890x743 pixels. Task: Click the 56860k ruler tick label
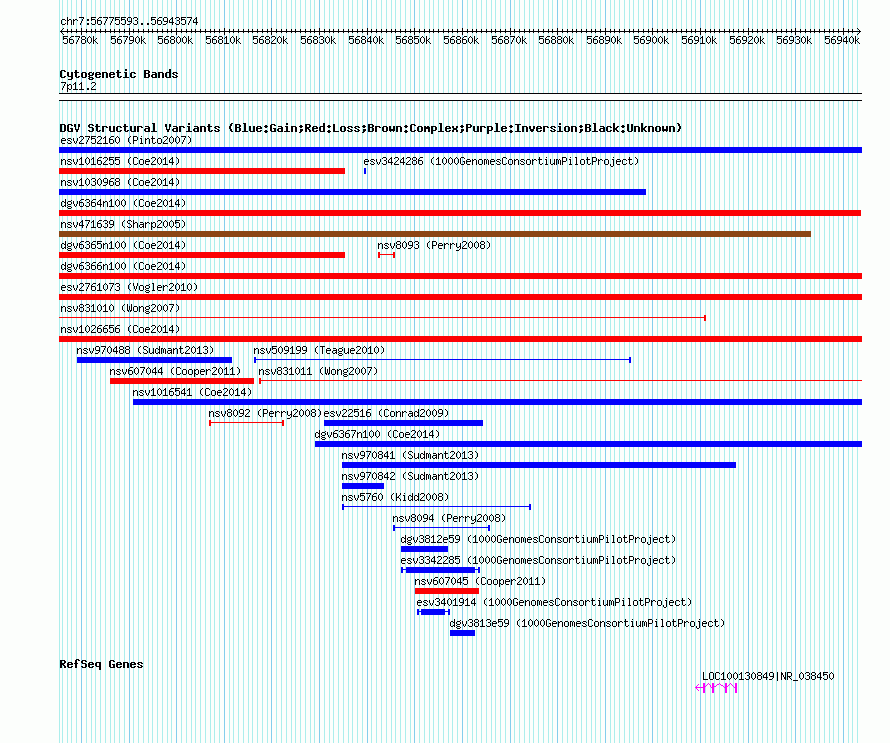pyautogui.click(x=461, y=40)
